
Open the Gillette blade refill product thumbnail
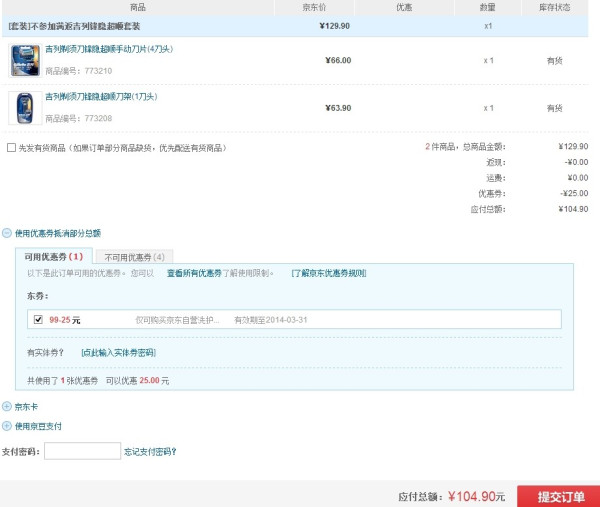click(25, 60)
